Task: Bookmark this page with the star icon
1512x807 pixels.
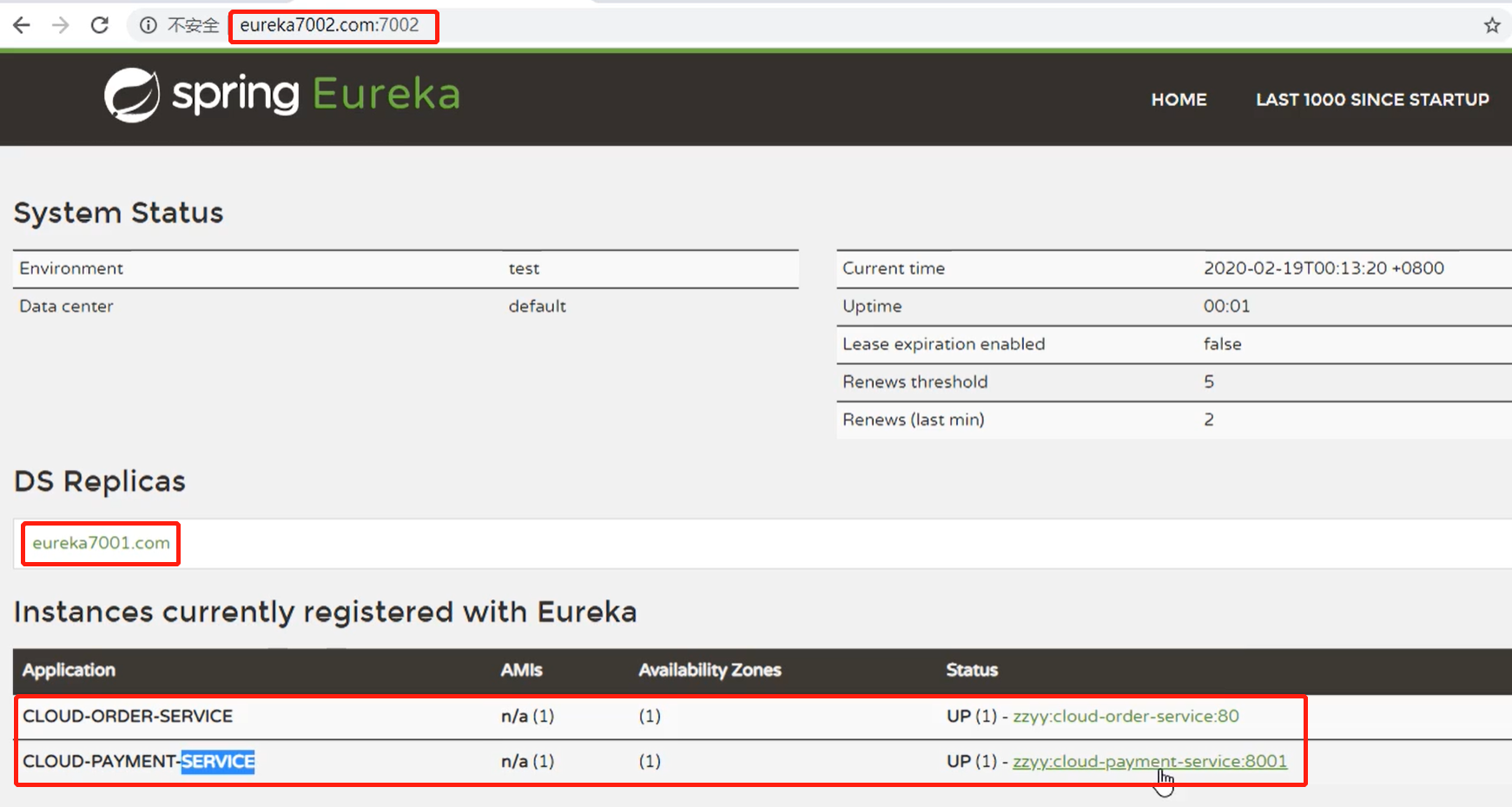Action: coord(1492,25)
